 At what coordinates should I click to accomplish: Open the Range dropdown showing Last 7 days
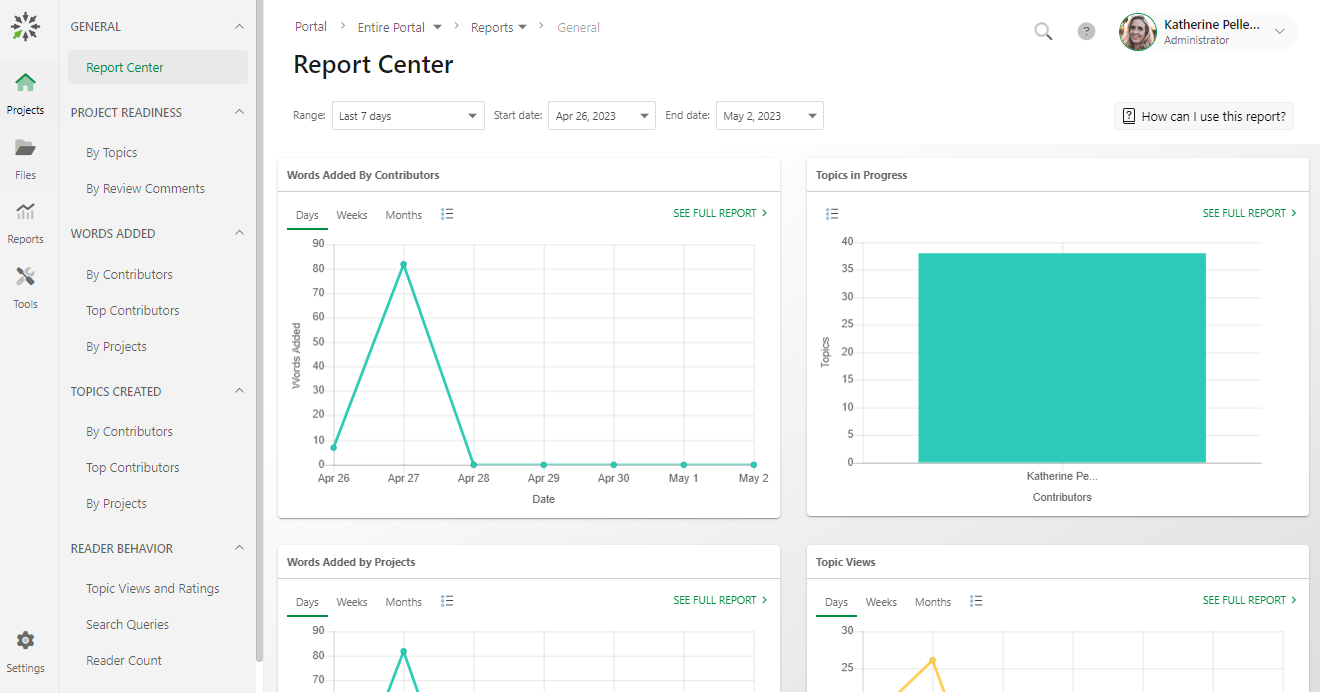point(408,116)
